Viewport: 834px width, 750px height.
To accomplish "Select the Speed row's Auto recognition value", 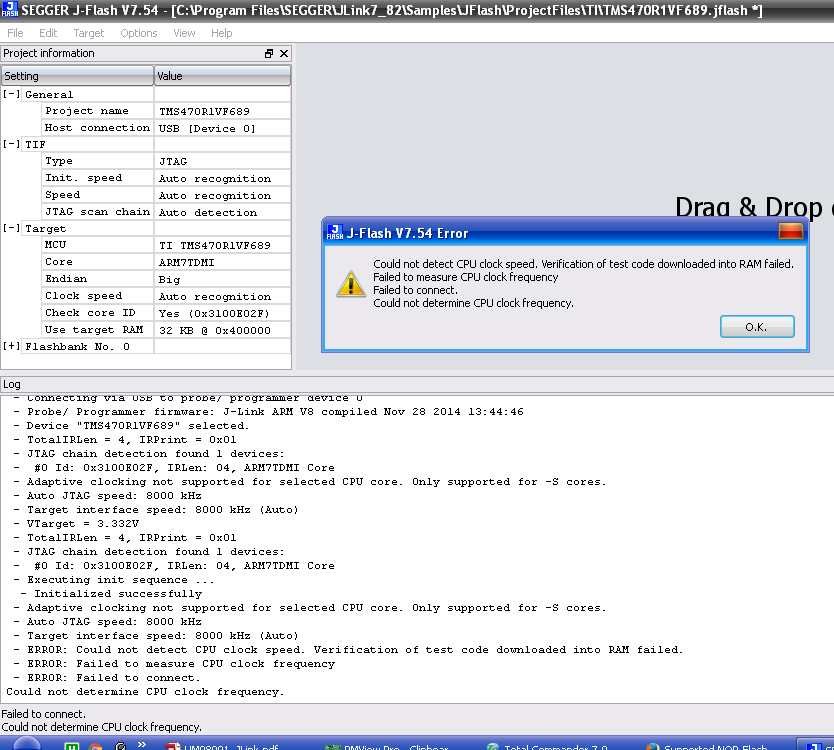I will pos(215,195).
